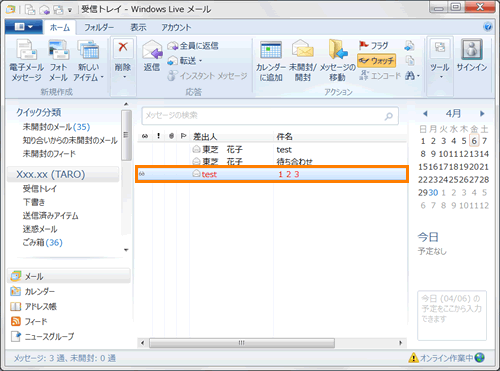Switch to the ホーム tab
The image size is (500, 371).
[x=60, y=27]
